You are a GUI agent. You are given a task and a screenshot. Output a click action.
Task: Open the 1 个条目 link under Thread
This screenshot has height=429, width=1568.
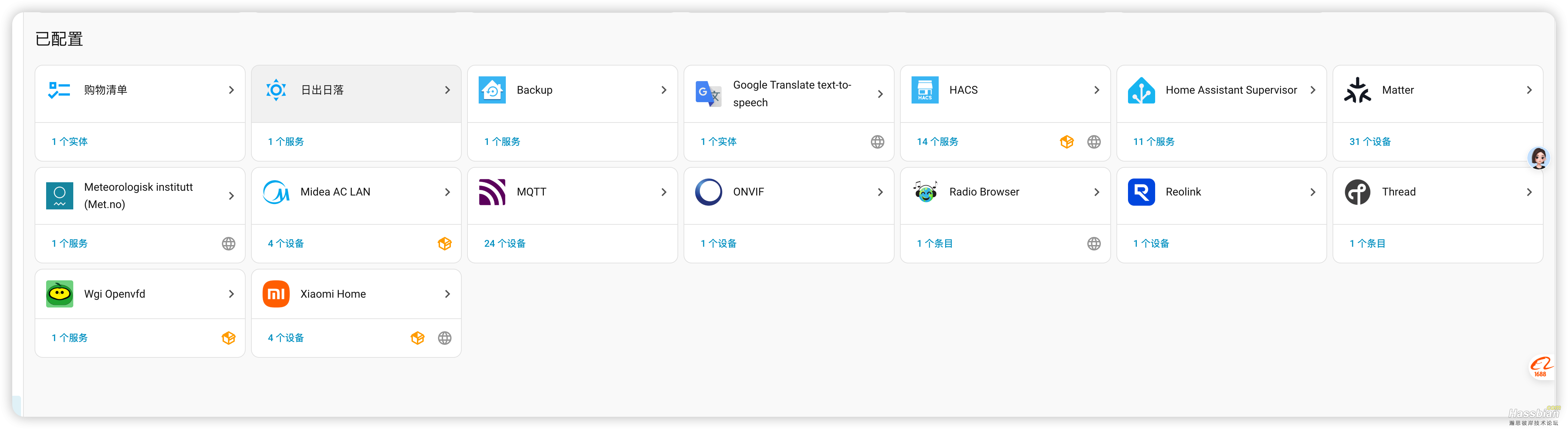pos(1367,244)
